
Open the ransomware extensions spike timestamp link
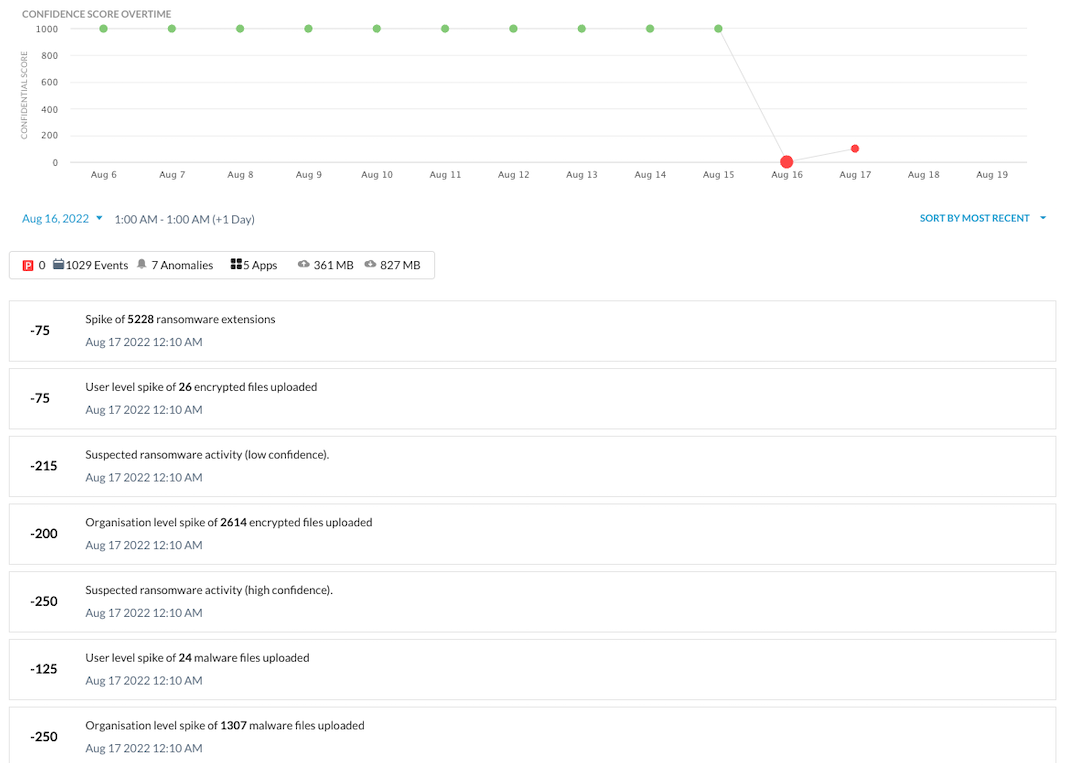pyautogui.click(x=144, y=341)
